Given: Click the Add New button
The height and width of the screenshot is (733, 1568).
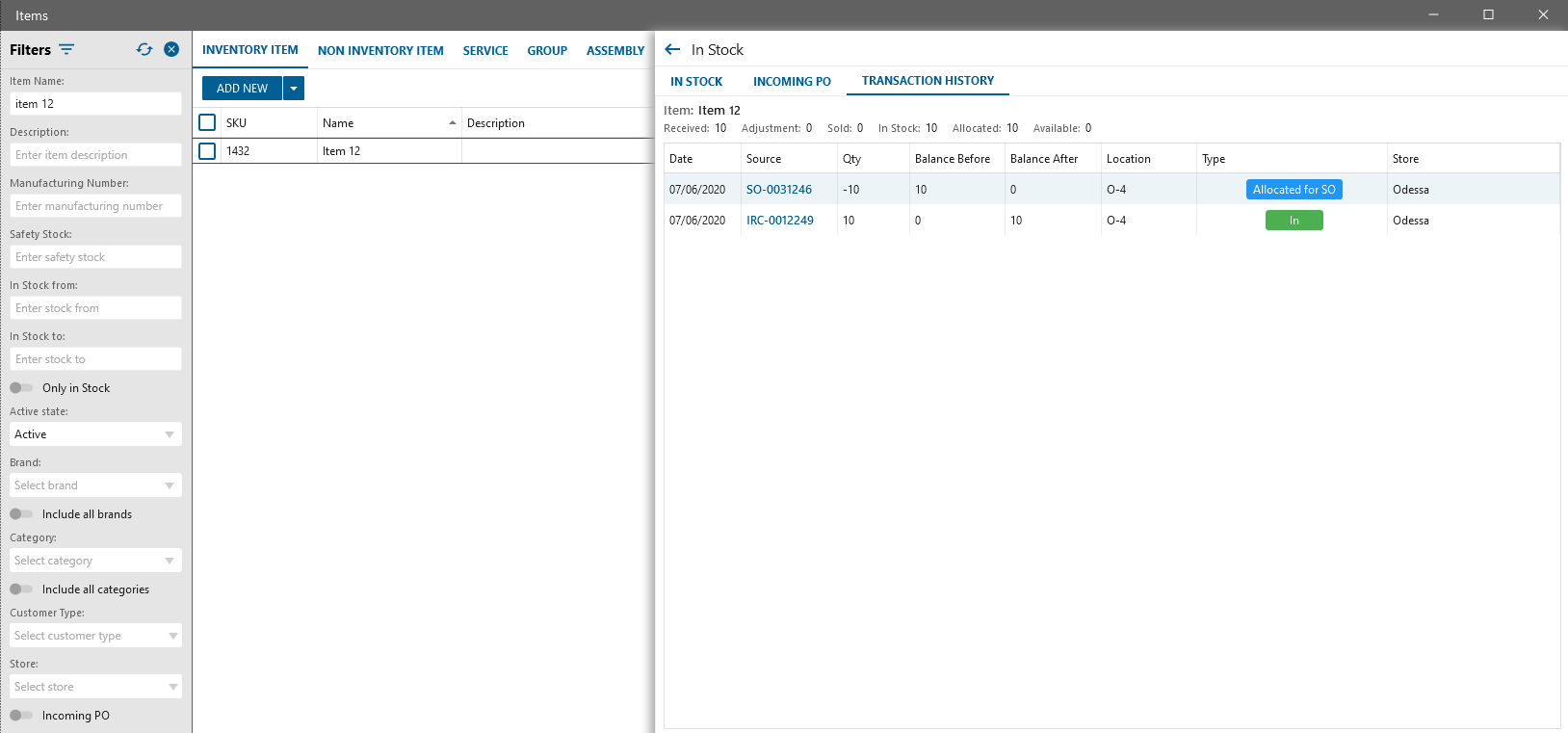Looking at the screenshot, I should (242, 89).
